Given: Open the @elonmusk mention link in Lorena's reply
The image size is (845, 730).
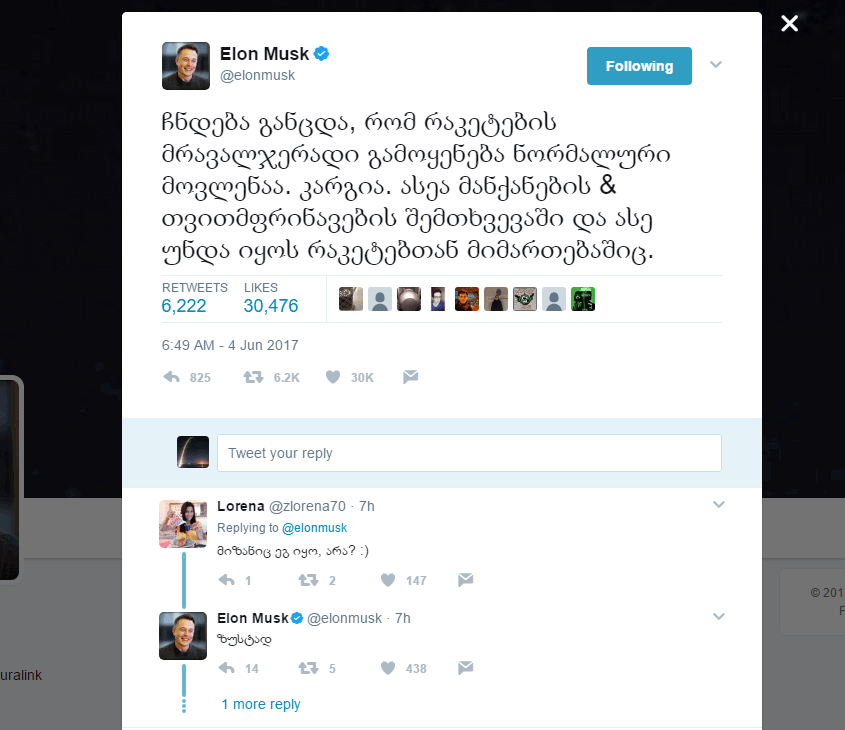Looking at the screenshot, I should (x=314, y=528).
